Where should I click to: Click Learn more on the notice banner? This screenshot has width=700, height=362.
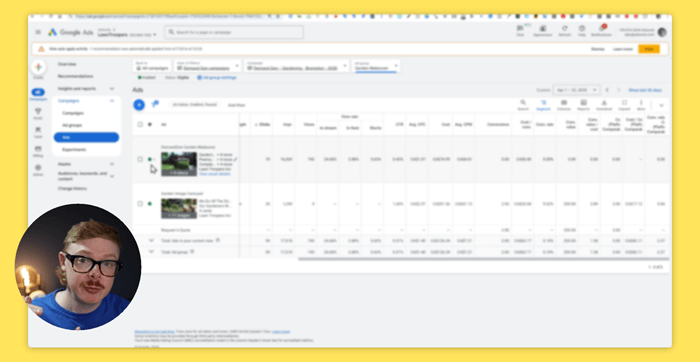(x=622, y=49)
